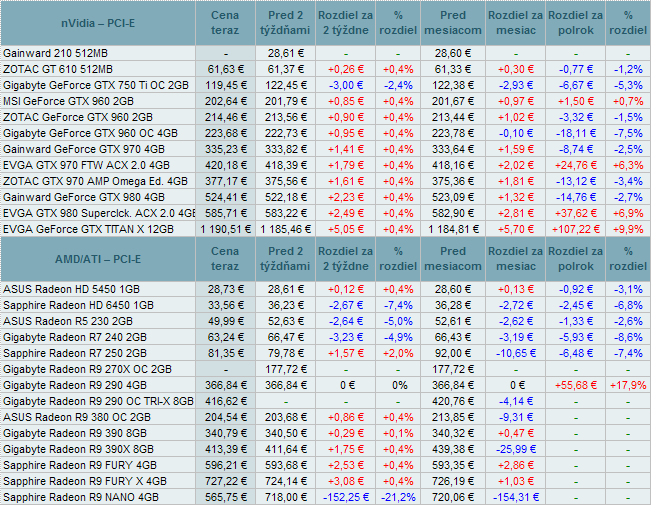Click "-3,00 €" in the GTX 750 Ti row
This screenshot has height=505, width=651.
(346, 85)
